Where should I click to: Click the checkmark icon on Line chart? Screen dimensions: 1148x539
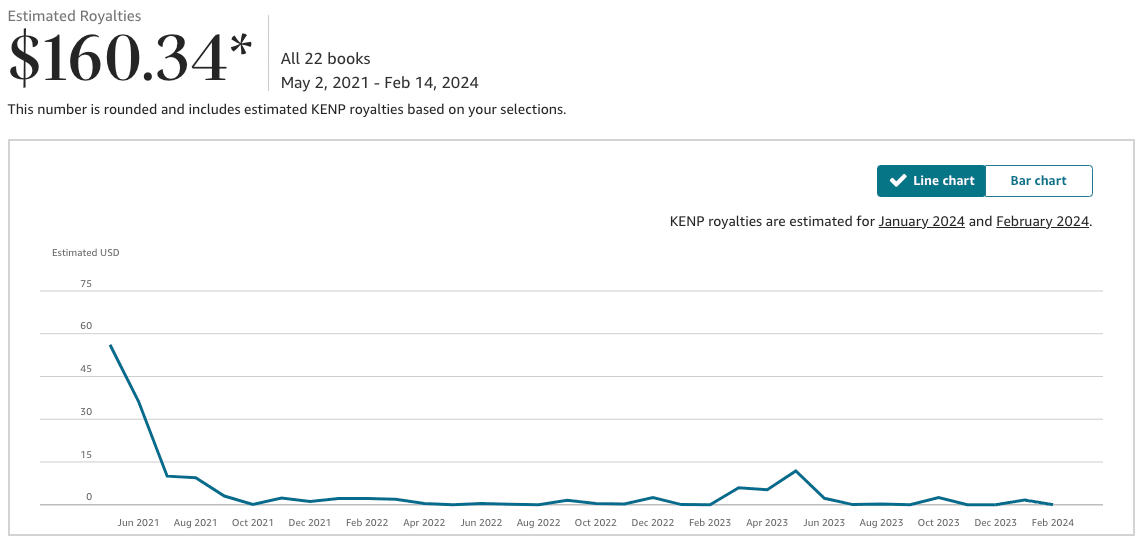point(898,181)
